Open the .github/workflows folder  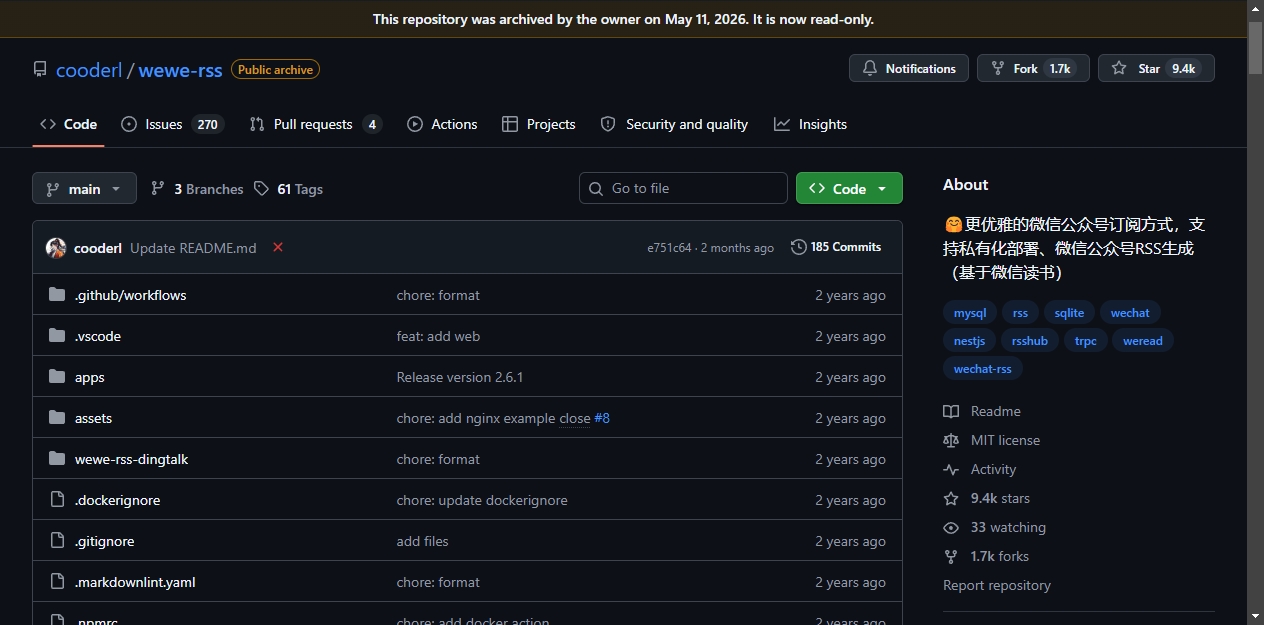[x=130, y=295]
